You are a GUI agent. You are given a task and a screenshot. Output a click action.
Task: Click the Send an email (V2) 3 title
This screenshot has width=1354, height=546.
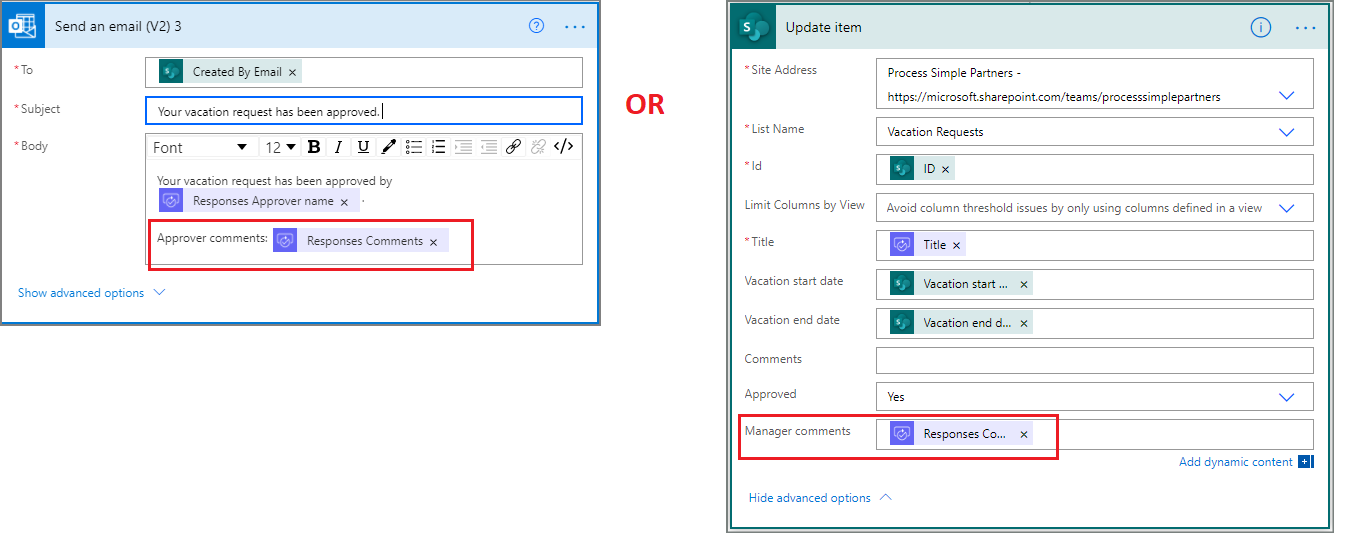pos(118,26)
